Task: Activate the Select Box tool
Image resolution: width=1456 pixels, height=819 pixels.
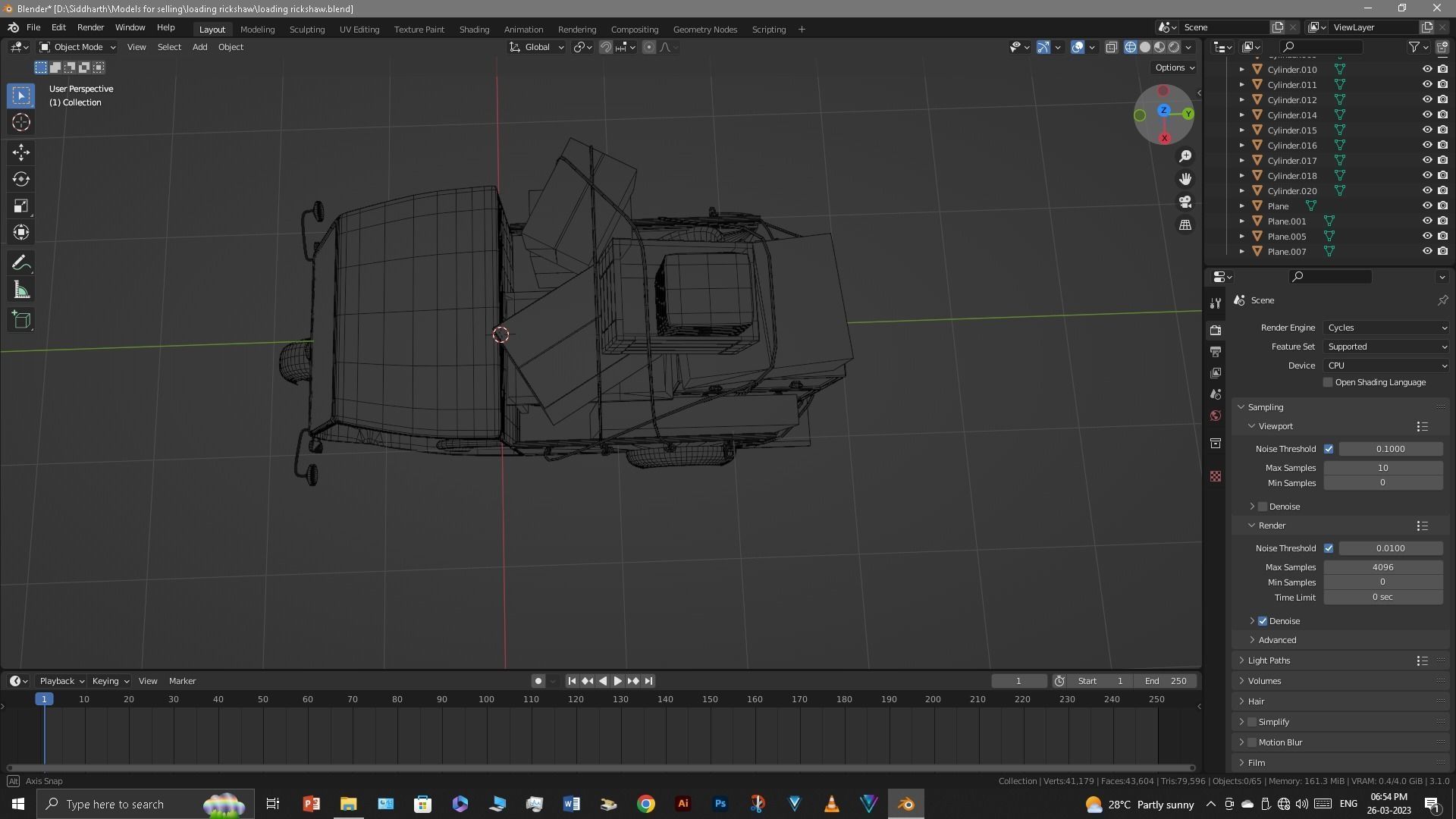Action: point(21,96)
